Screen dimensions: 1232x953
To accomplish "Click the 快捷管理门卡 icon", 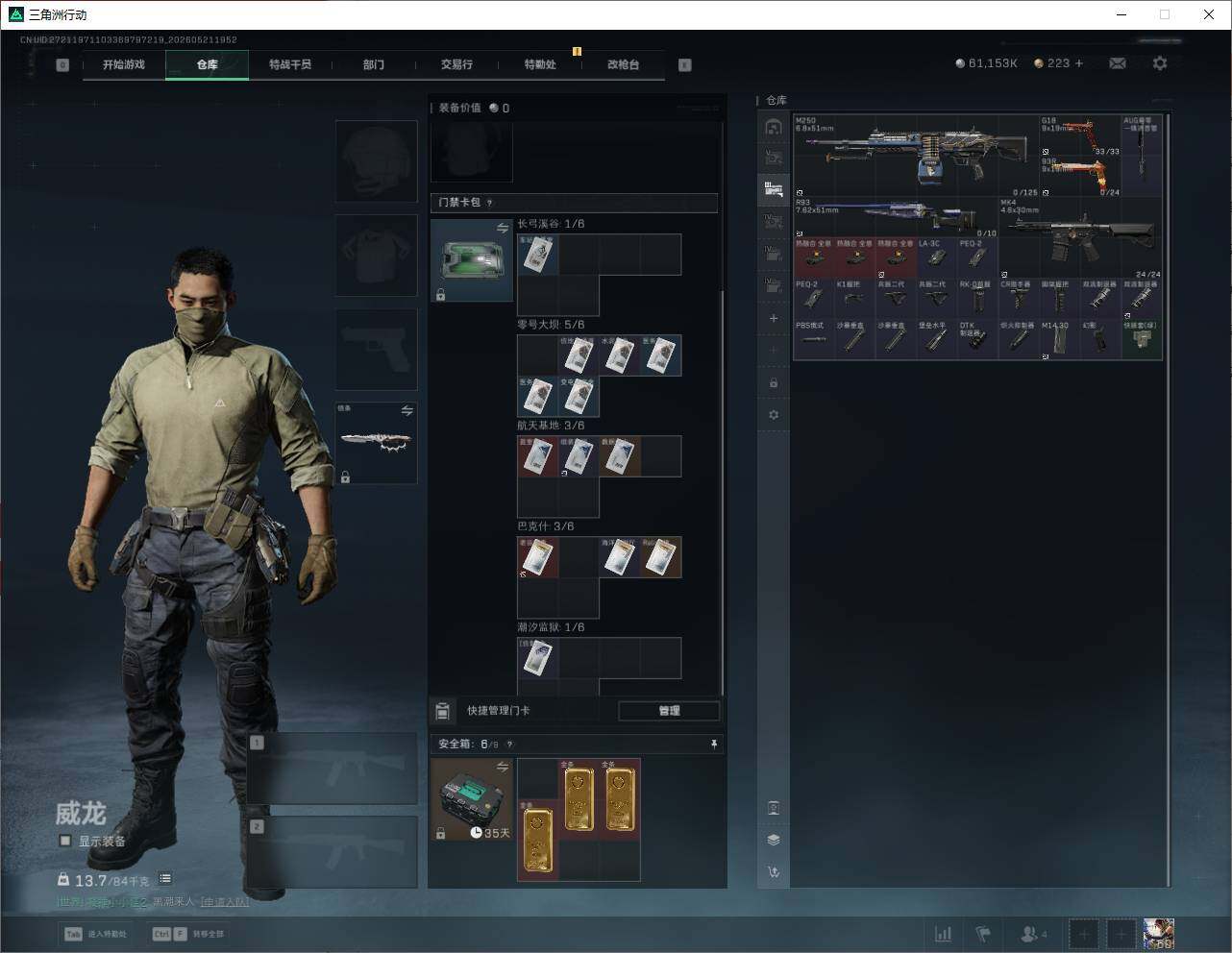I will tap(442, 711).
